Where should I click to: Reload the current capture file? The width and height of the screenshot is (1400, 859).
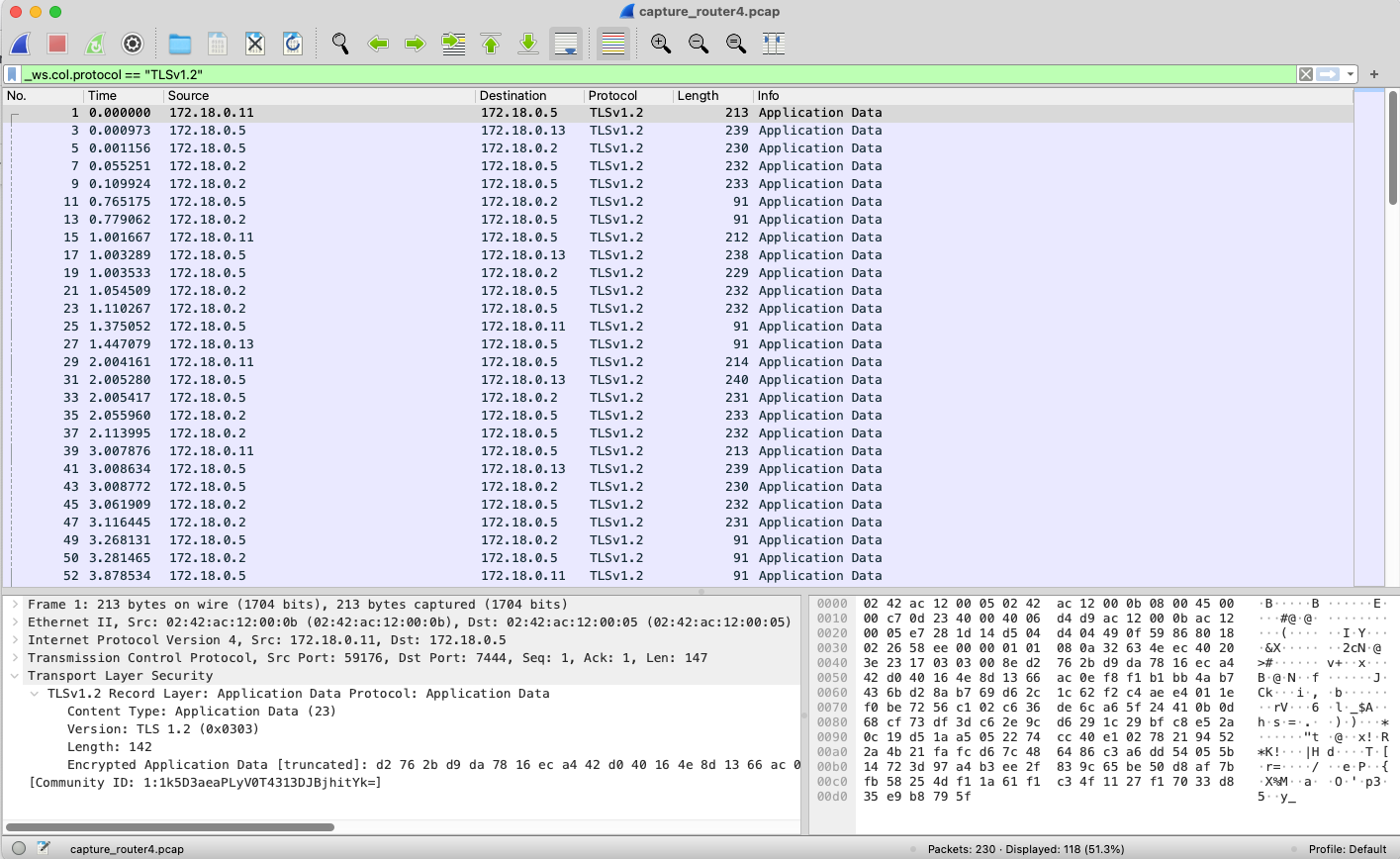[x=293, y=44]
